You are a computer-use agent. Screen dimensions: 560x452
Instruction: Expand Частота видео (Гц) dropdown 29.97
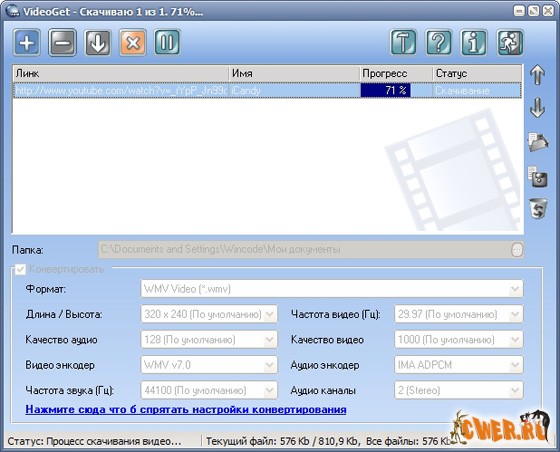pyautogui.click(x=459, y=314)
